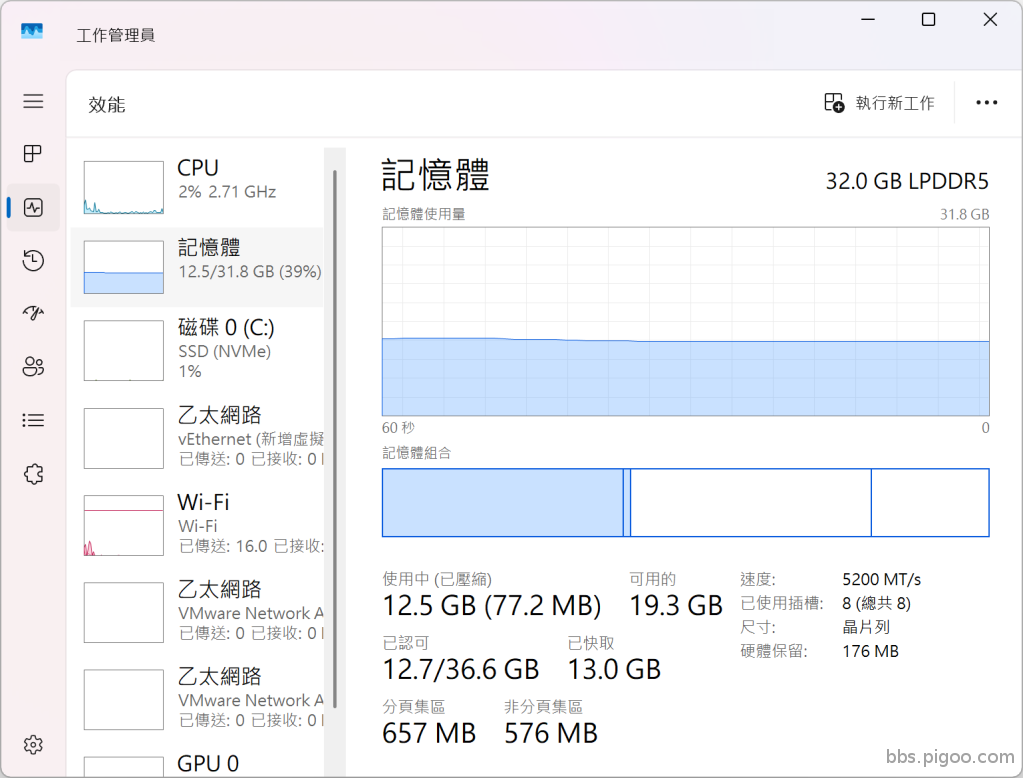The image size is (1023, 778).
Task: Select the Wi-Fi performance item
Action: 197,525
